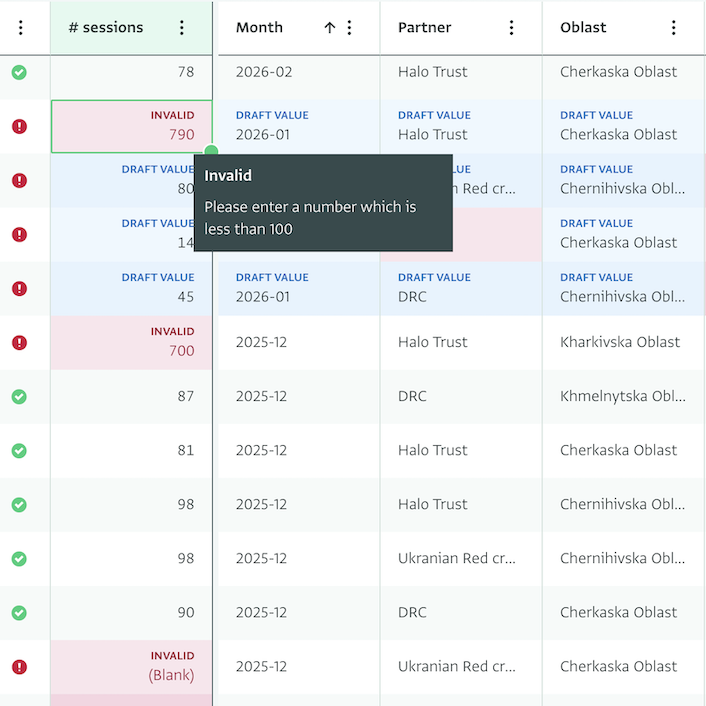Click green check status for 78 sessions row
Image resolution: width=706 pixels, height=706 pixels.
coord(19,72)
